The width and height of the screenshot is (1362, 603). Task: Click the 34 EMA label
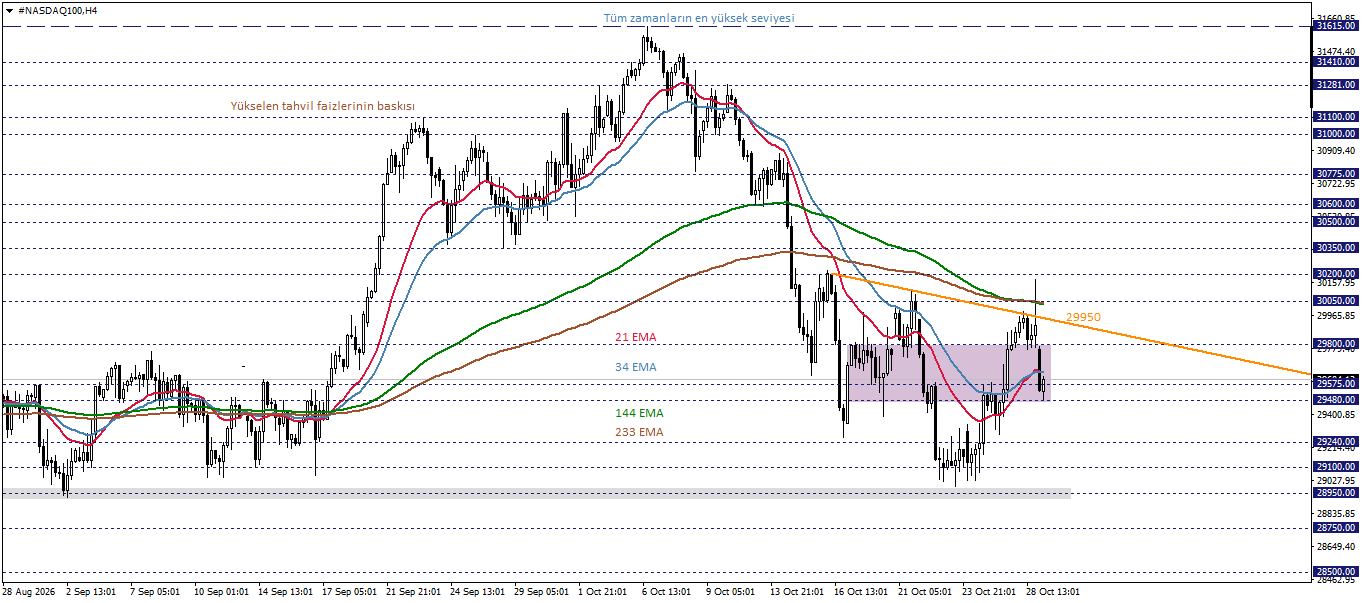pyautogui.click(x=635, y=367)
